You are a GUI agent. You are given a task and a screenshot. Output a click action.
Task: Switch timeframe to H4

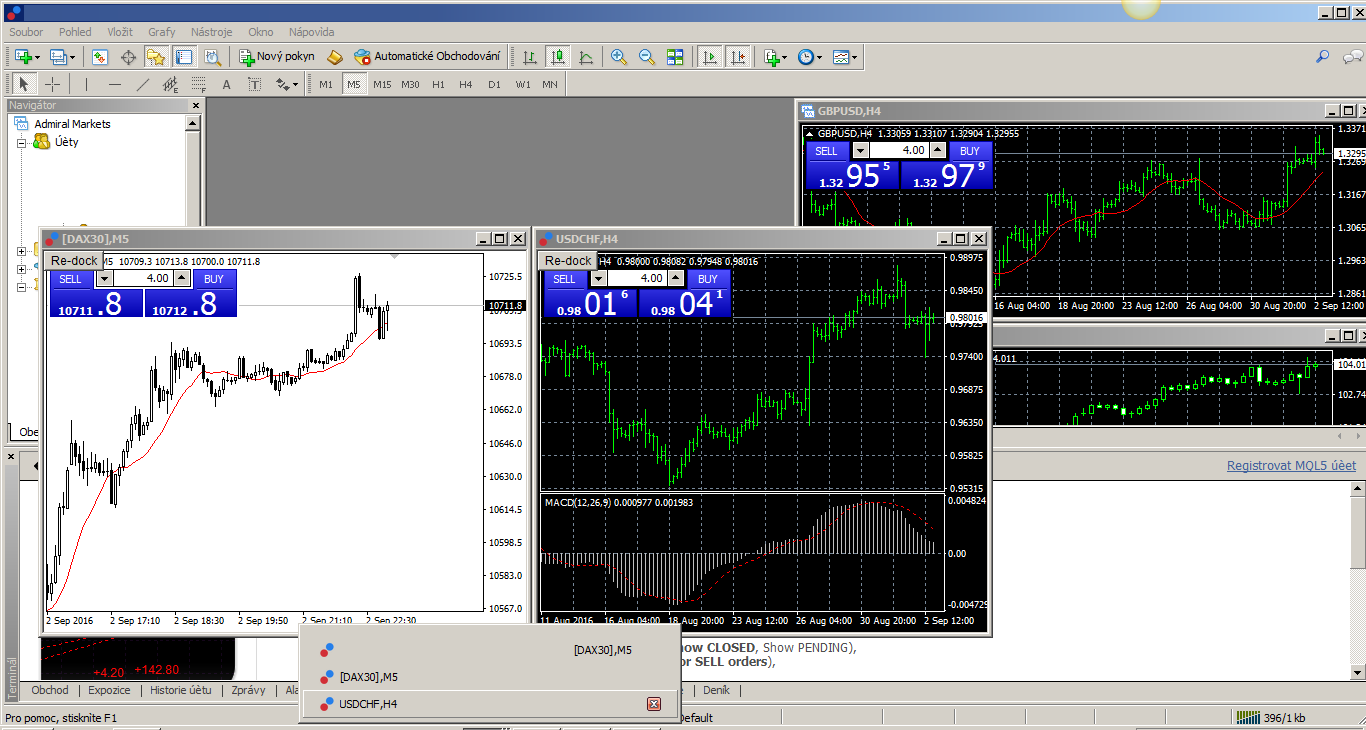click(x=466, y=84)
